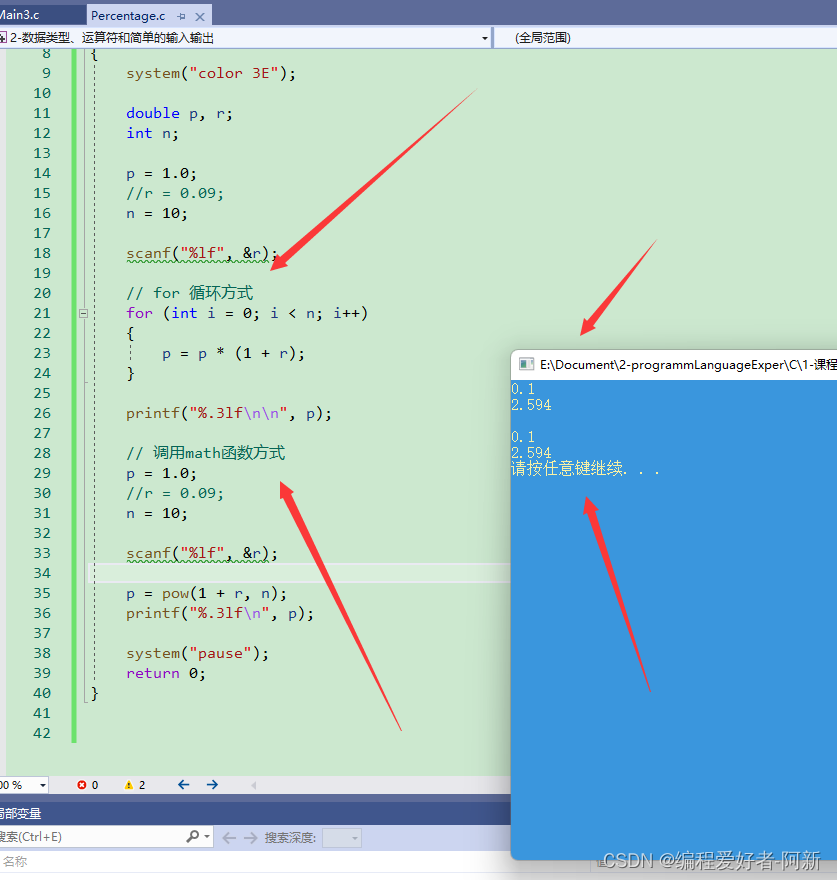Click the locals search input field
This screenshot has height=880, width=837.
click(90, 837)
